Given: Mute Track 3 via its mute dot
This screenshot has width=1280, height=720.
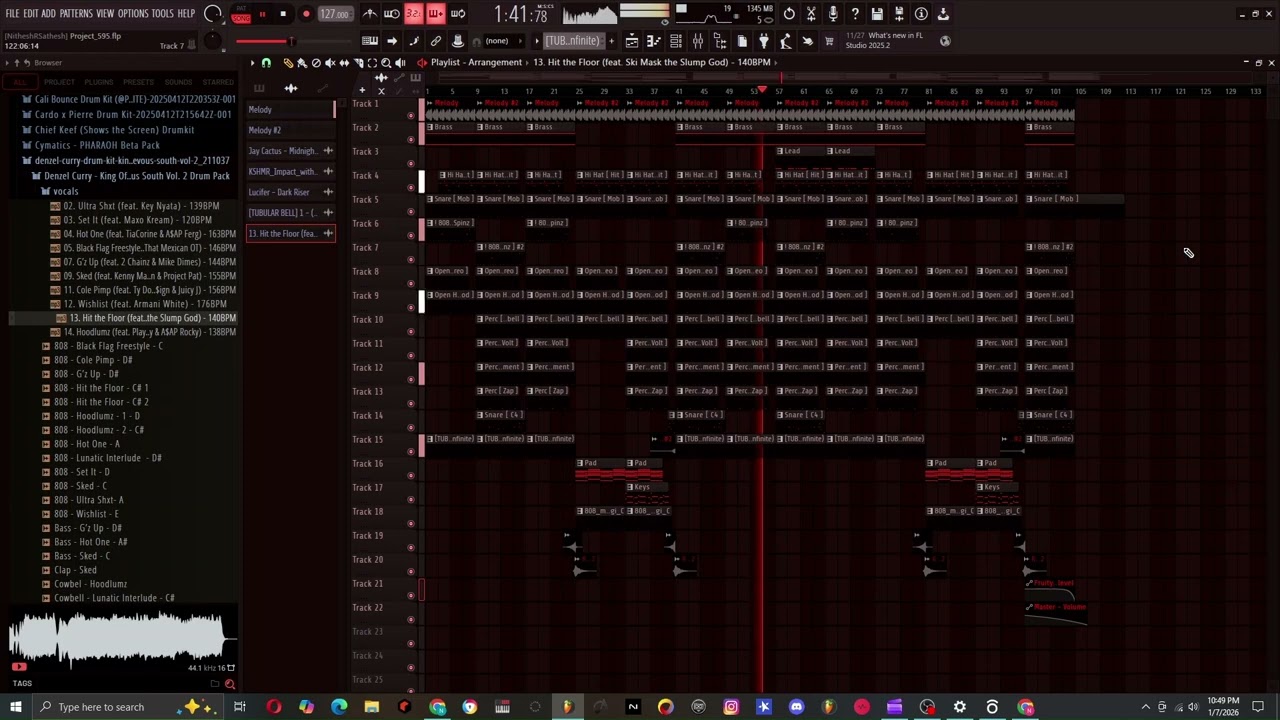Looking at the screenshot, I should tap(410, 163).
